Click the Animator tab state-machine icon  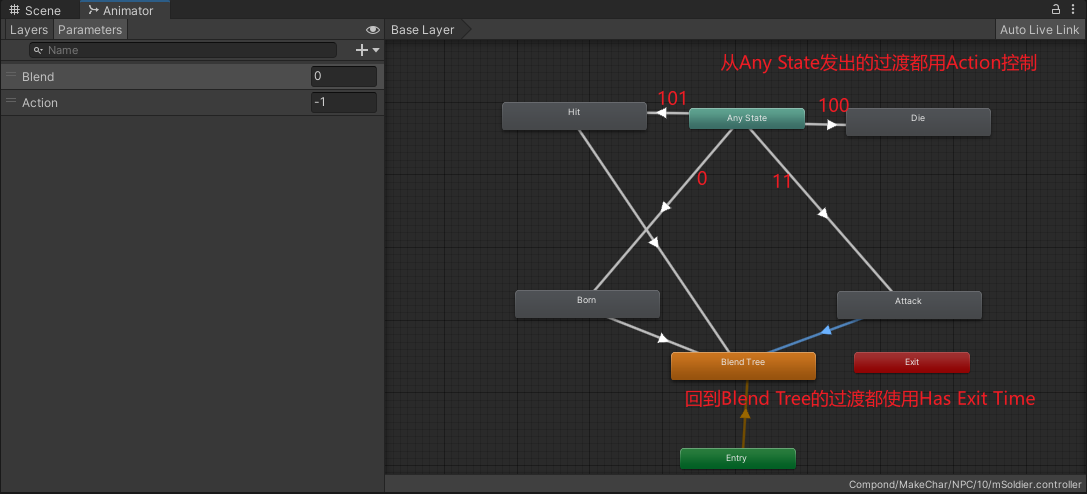93,10
